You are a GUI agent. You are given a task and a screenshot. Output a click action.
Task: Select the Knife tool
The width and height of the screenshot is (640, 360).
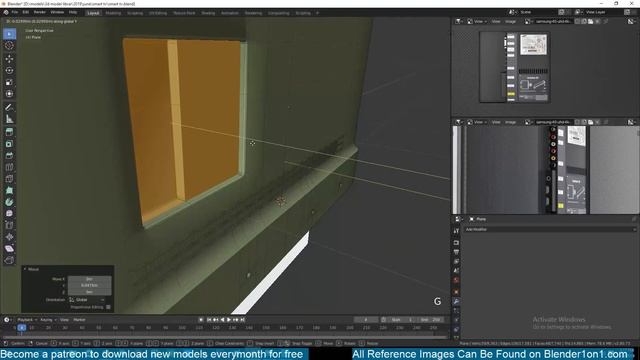tap(9, 179)
